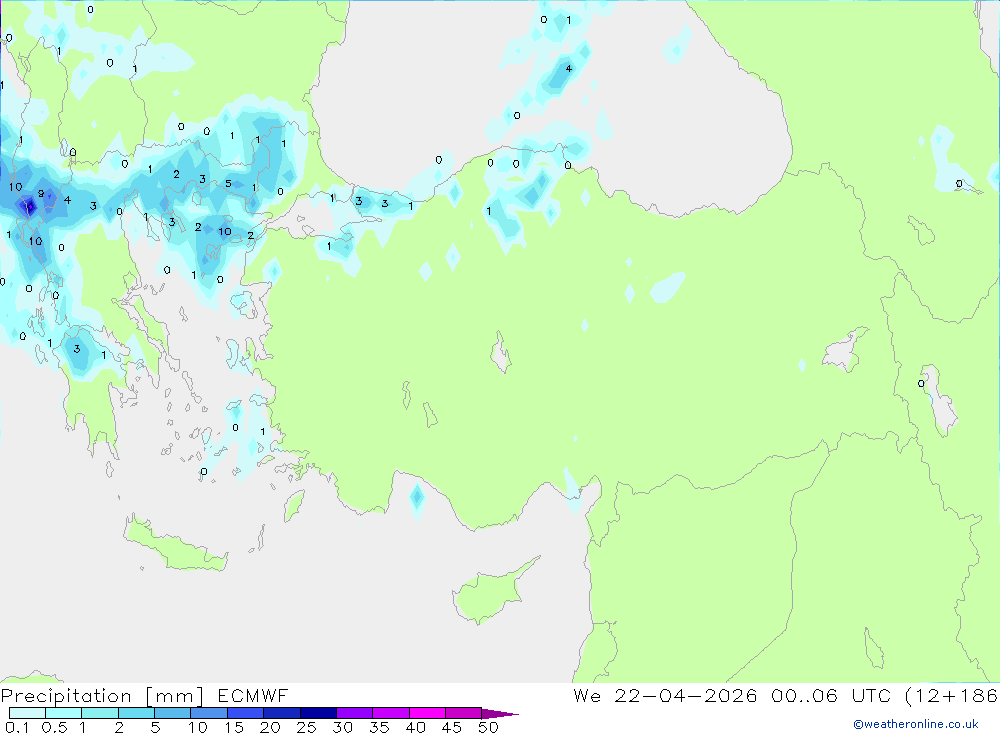Click the purple arrow tip beyond 50
Screen dimensions: 1000x733
click(x=499, y=714)
